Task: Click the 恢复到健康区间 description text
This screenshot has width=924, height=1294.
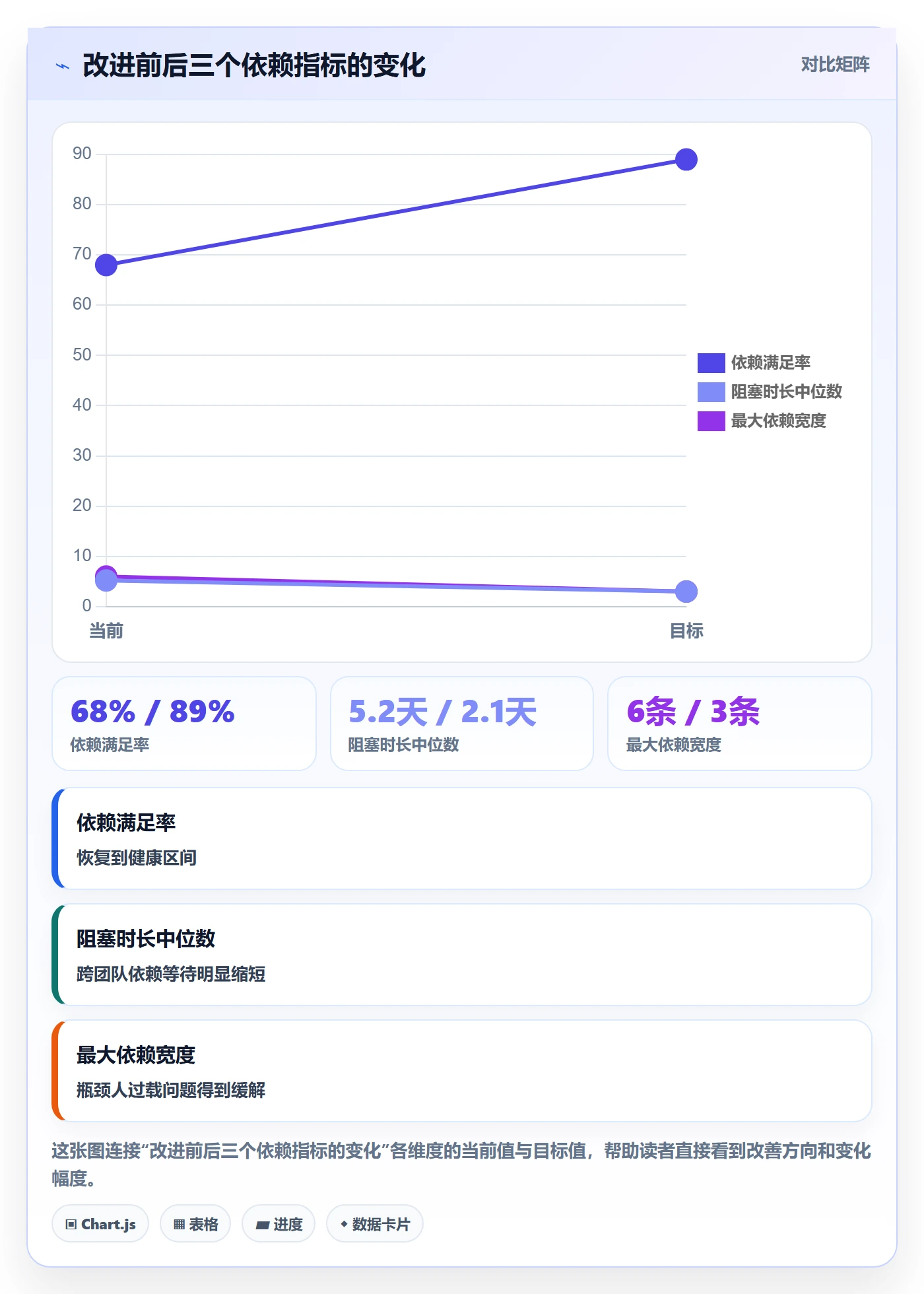Action: [x=137, y=858]
